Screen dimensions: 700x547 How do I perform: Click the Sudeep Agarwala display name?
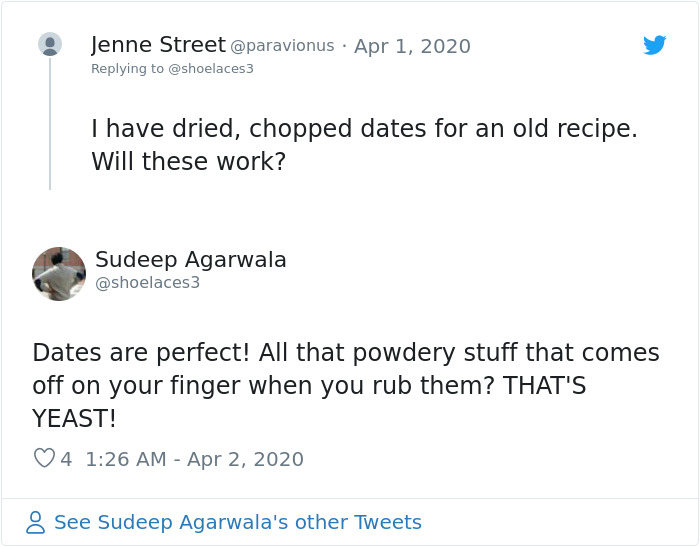point(190,260)
